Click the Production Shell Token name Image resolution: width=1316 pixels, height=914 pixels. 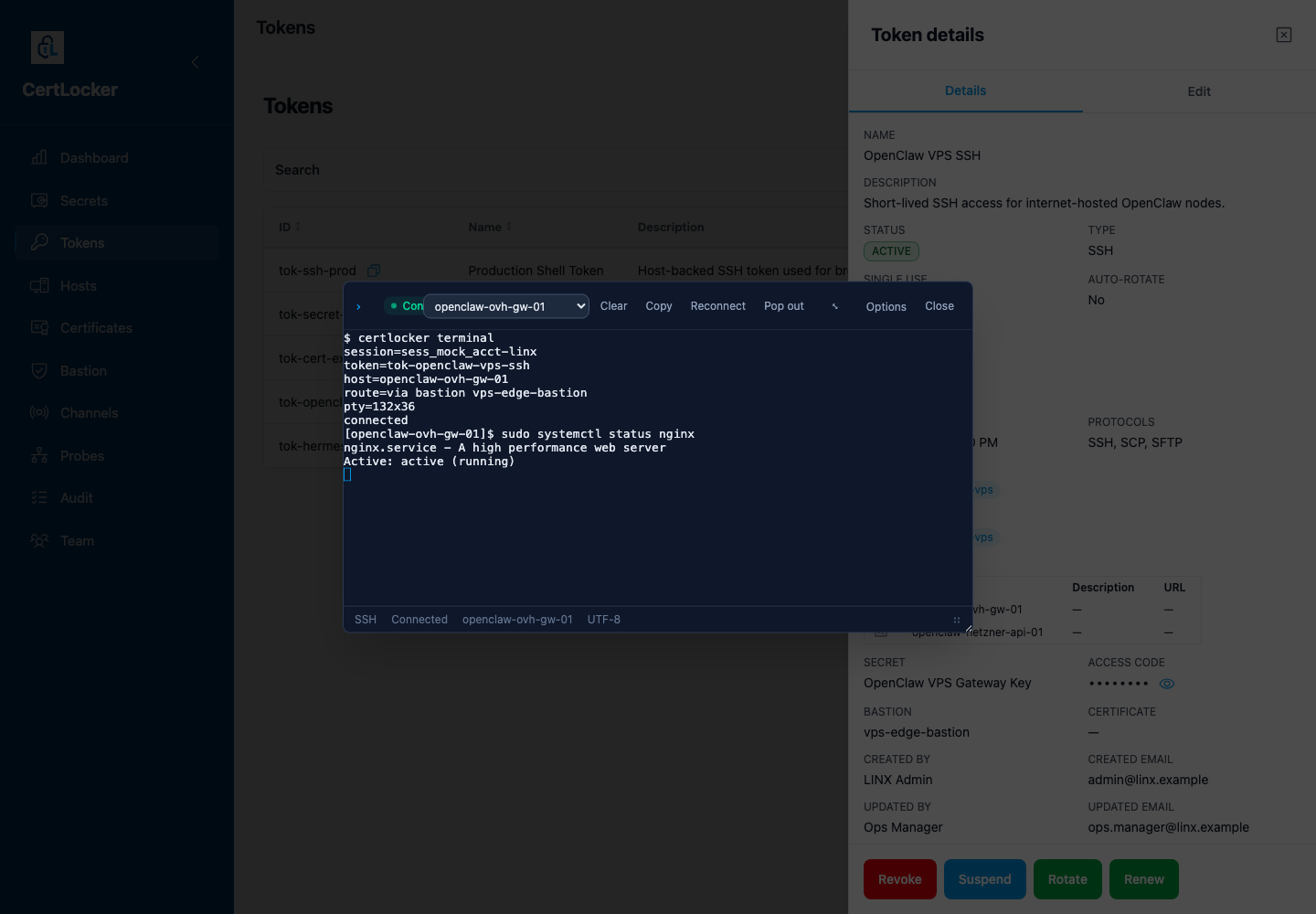pyautogui.click(x=536, y=271)
